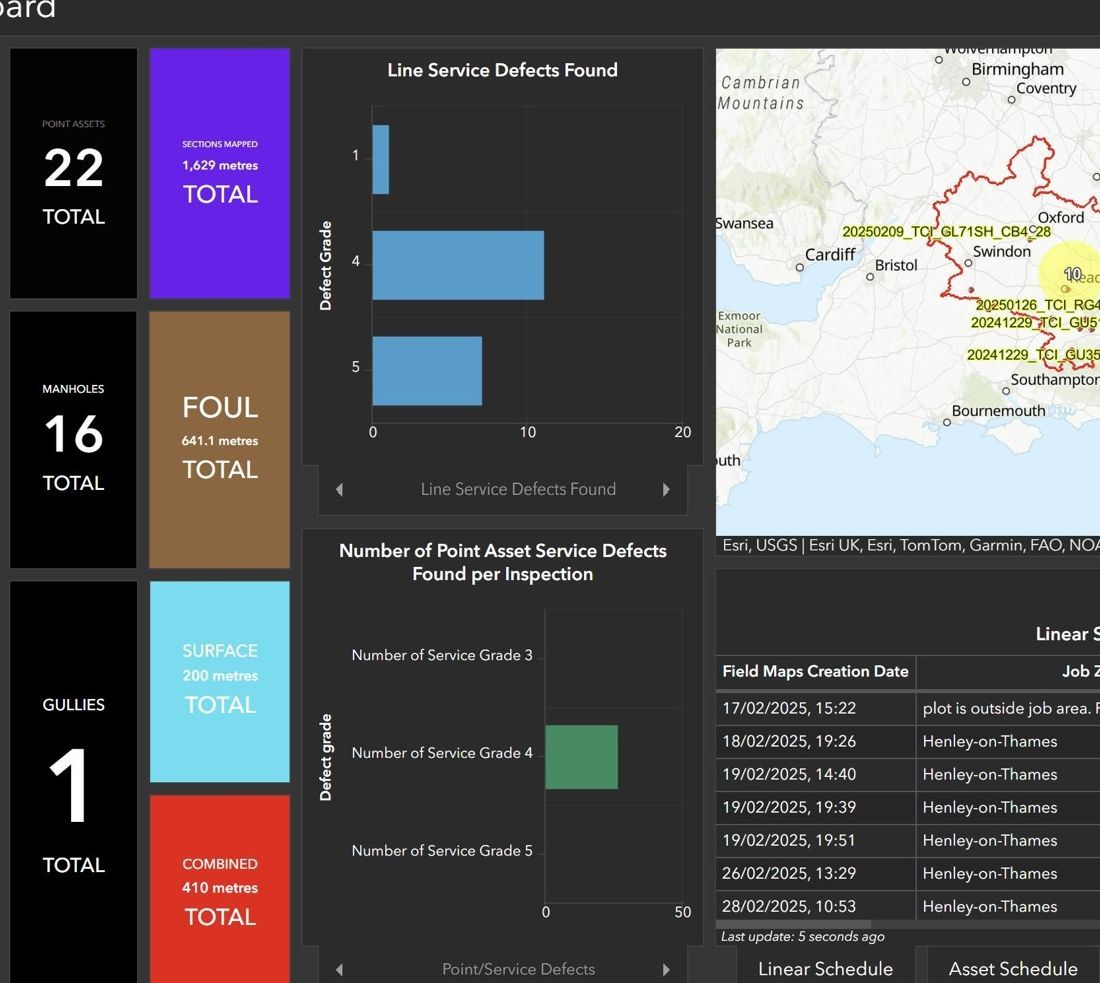The height and width of the screenshot is (983, 1100).
Task: Select the 17/02/2025, 15:22 table row
Action: point(908,708)
